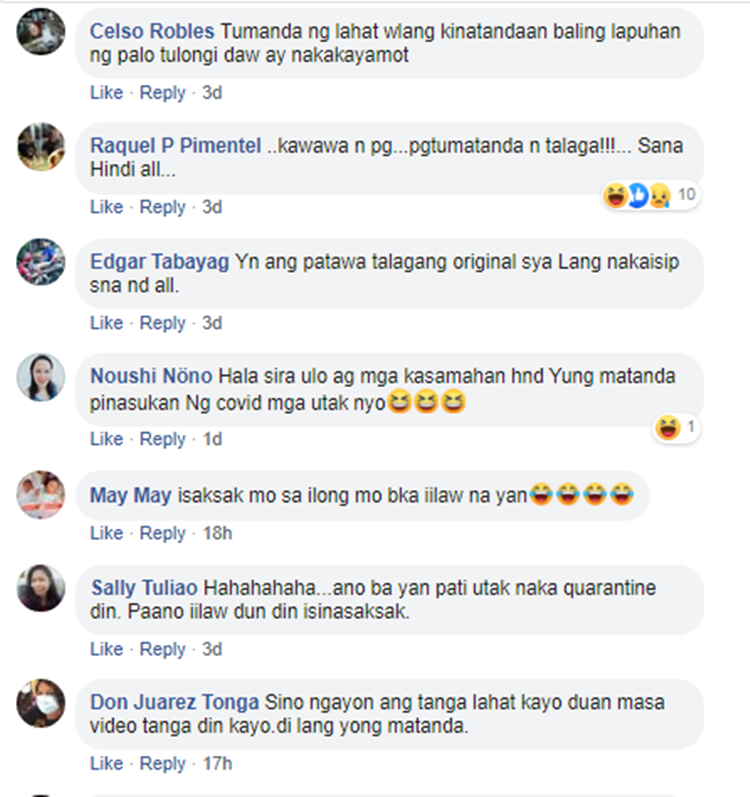This screenshot has width=750, height=797.
Task: Click the 18h timestamp on May May's comment
Action: (x=217, y=533)
